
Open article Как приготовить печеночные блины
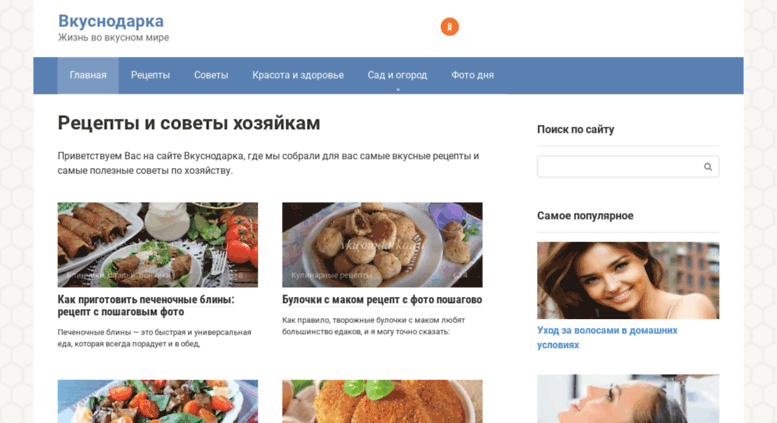(146, 306)
